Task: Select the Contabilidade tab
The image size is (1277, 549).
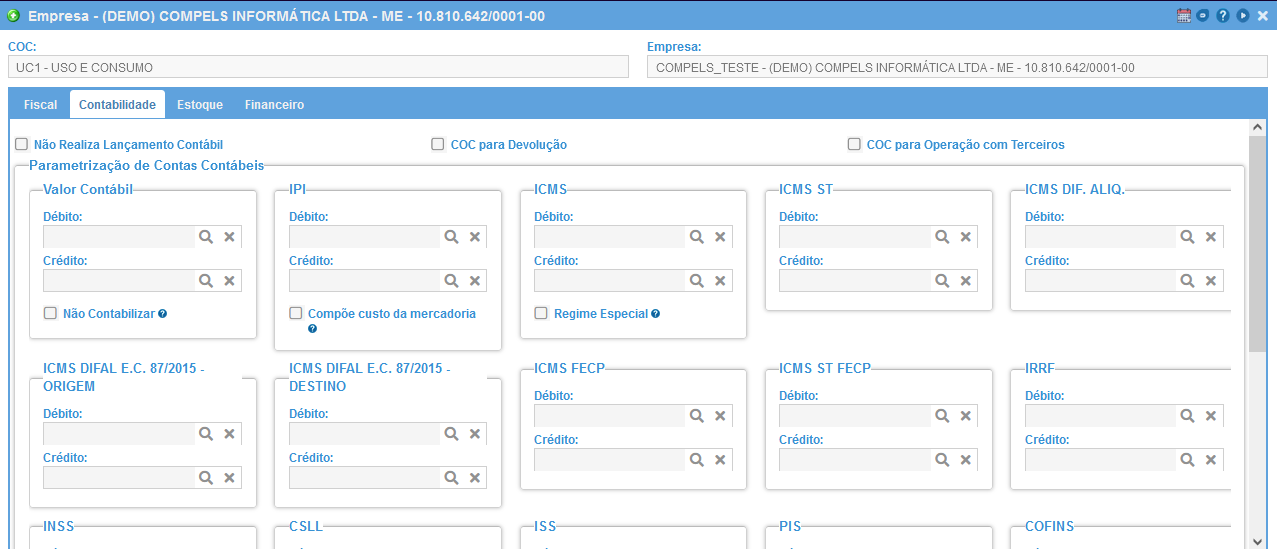Action: [x=117, y=104]
